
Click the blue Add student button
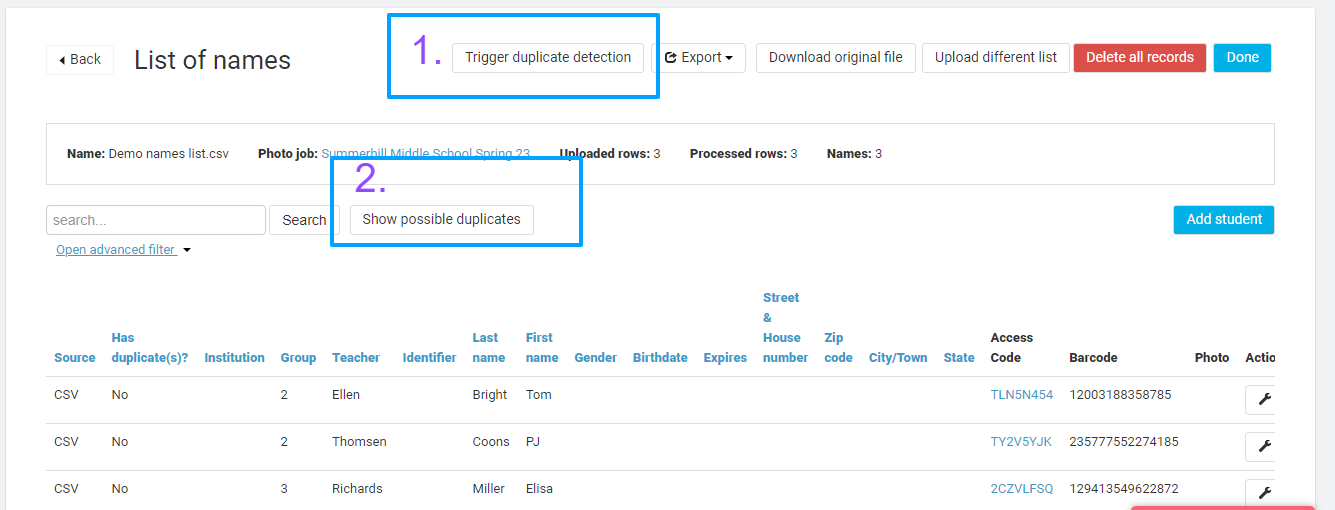[x=1224, y=219]
